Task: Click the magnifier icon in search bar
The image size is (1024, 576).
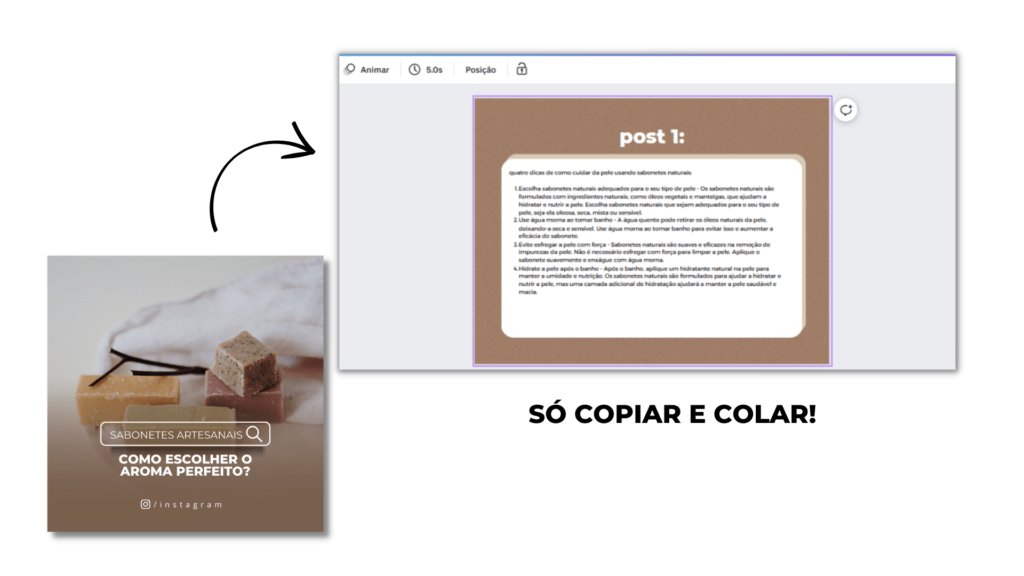Action: click(x=255, y=434)
